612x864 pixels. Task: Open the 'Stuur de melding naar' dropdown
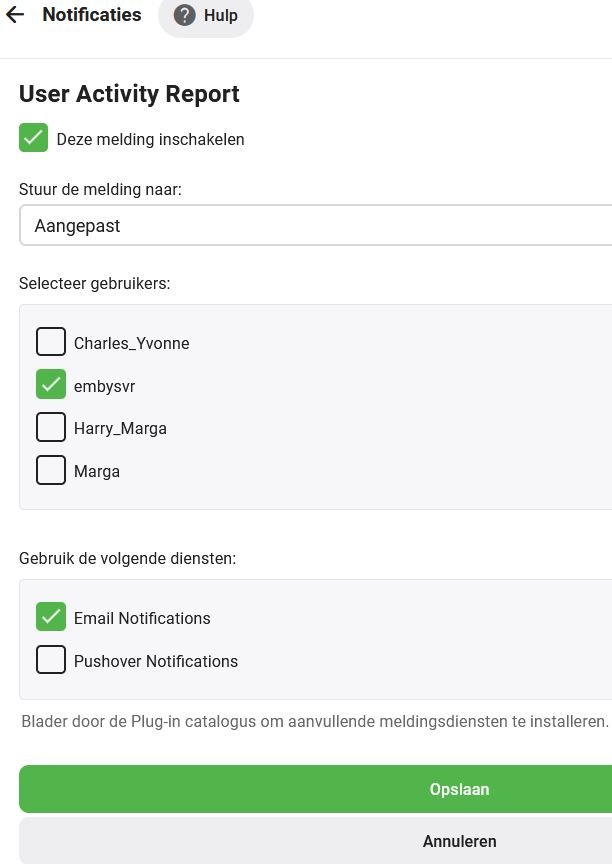click(315, 225)
